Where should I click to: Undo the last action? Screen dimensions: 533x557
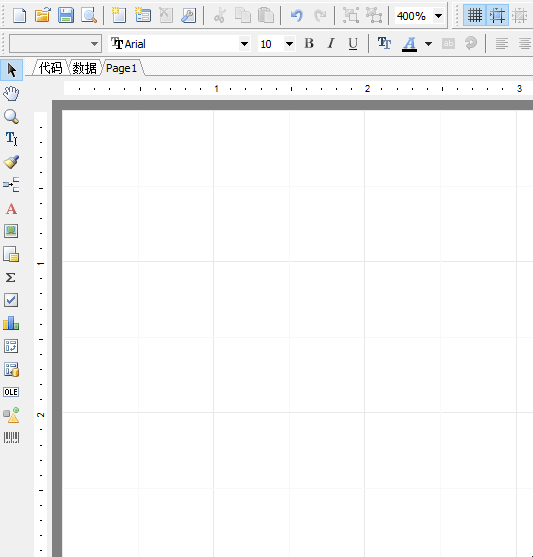pos(297,16)
